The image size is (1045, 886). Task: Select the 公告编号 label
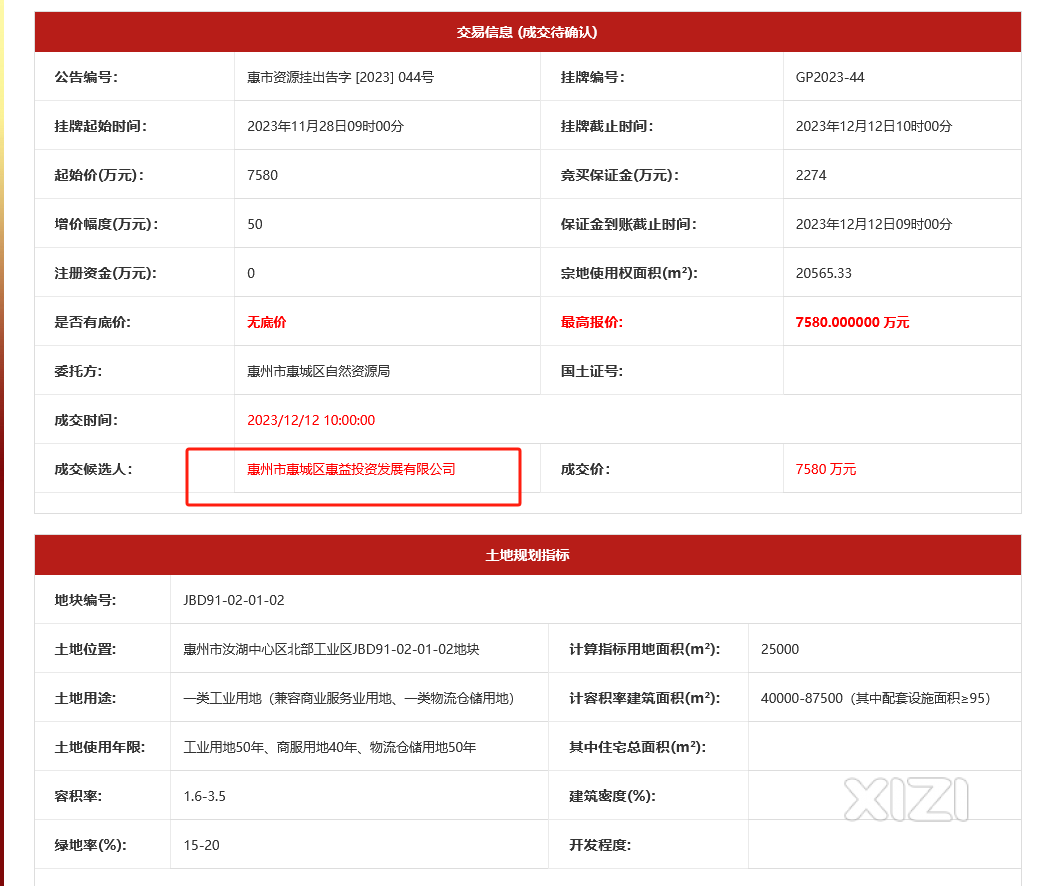tap(86, 77)
